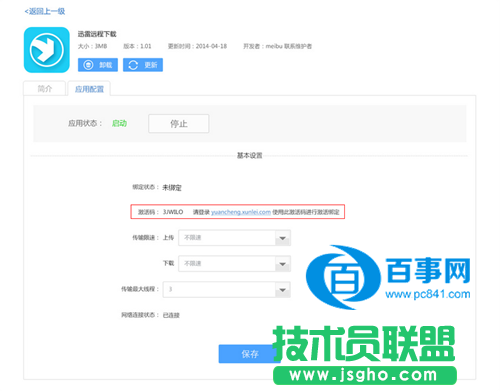The width and height of the screenshot is (500, 391).
Task: Click the 卸载 uninstall button
Action: 98,65
